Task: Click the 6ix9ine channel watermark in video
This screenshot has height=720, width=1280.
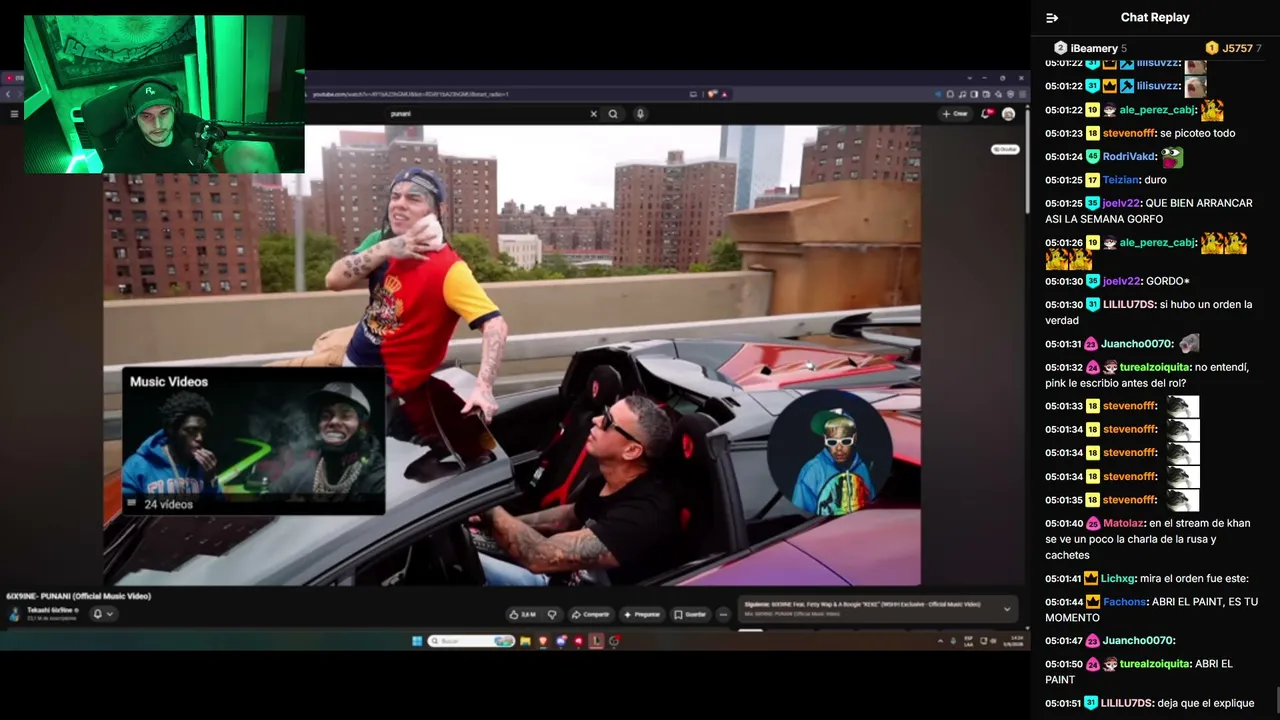Action: [x=830, y=452]
